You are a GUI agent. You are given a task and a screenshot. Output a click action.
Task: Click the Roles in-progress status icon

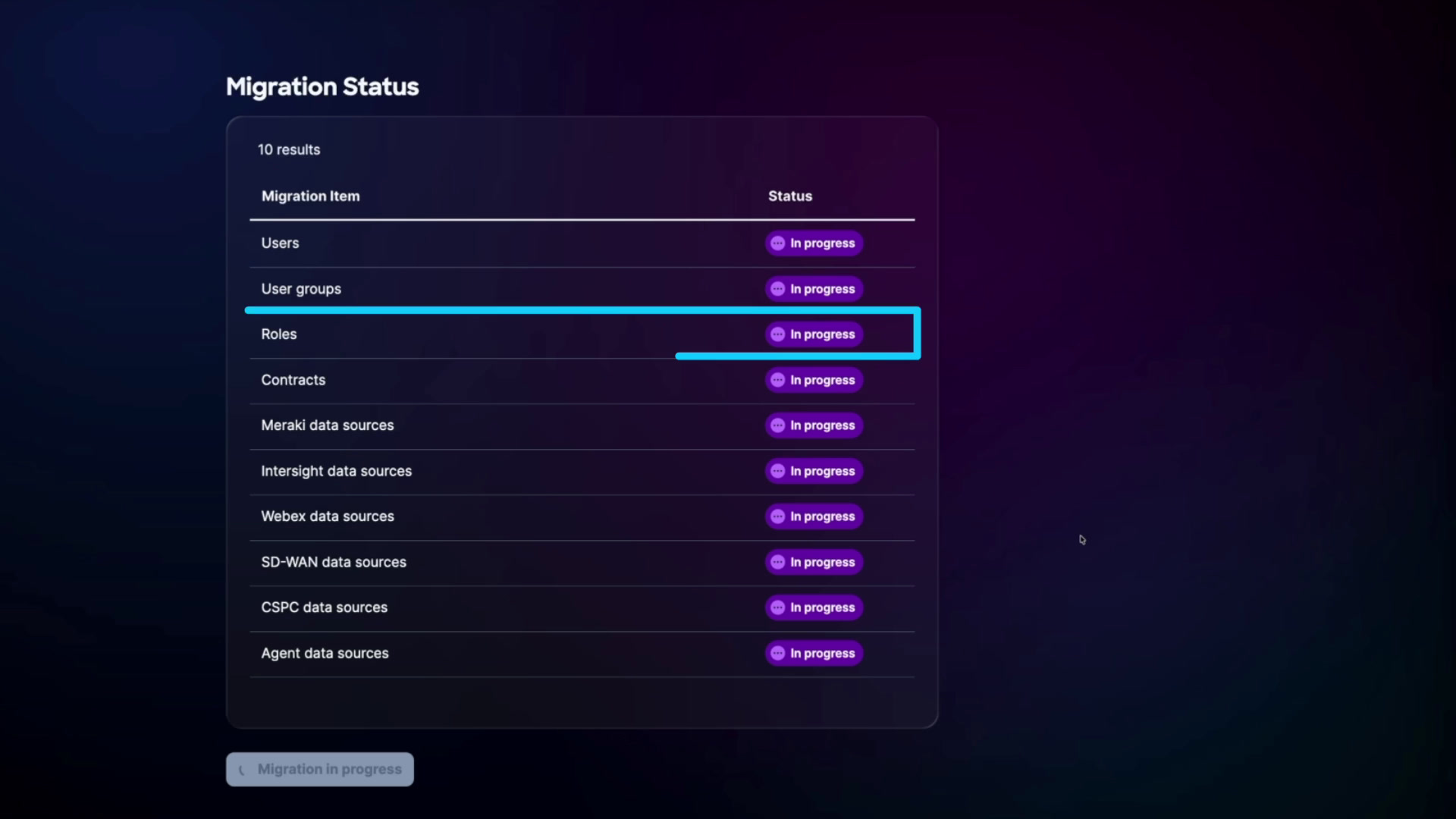coord(777,334)
